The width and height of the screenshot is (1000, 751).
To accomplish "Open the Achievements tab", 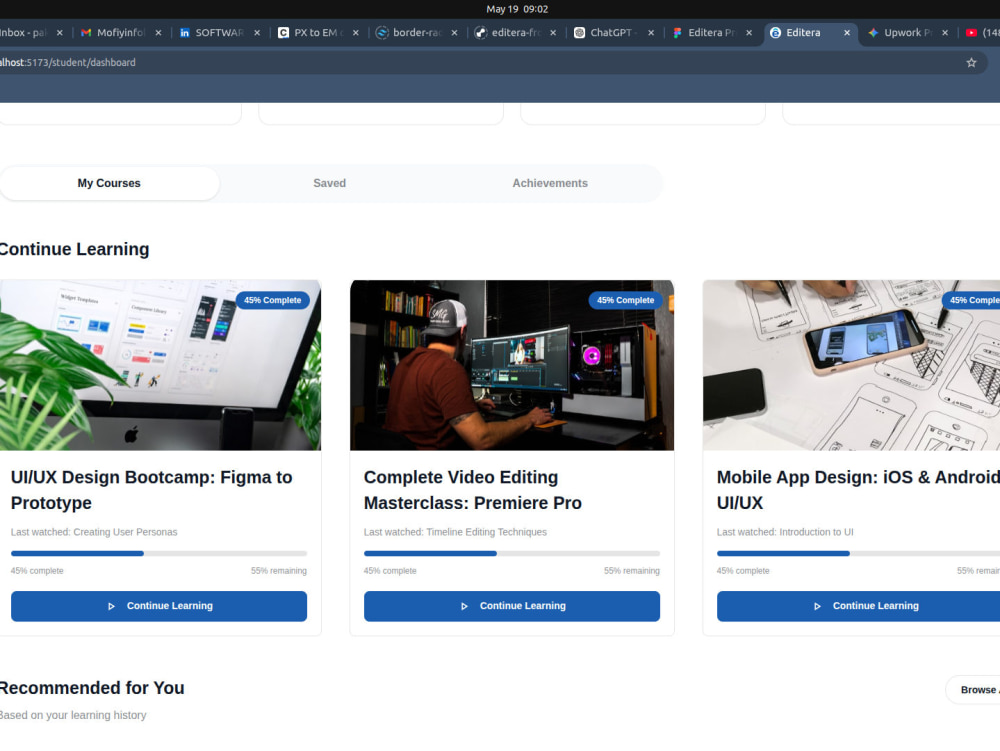I will click(x=550, y=183).
